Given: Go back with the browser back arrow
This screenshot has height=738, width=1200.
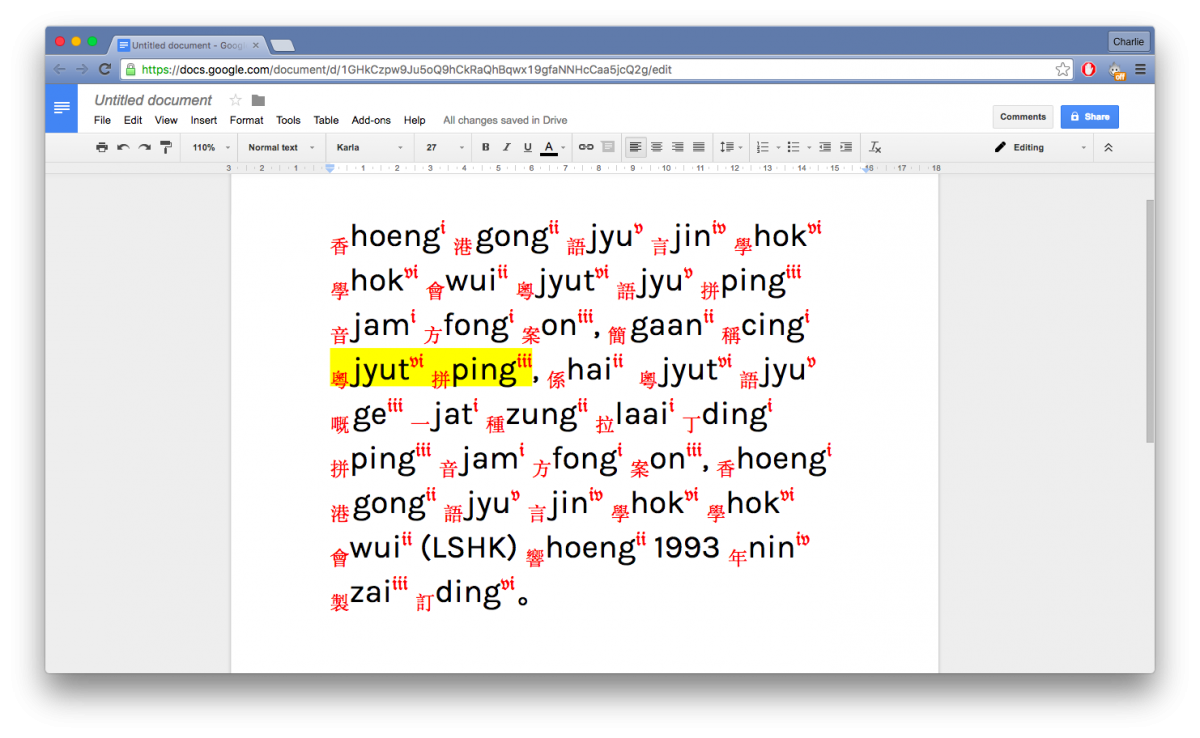Looking at the screenshot, I should click(59, 69).
